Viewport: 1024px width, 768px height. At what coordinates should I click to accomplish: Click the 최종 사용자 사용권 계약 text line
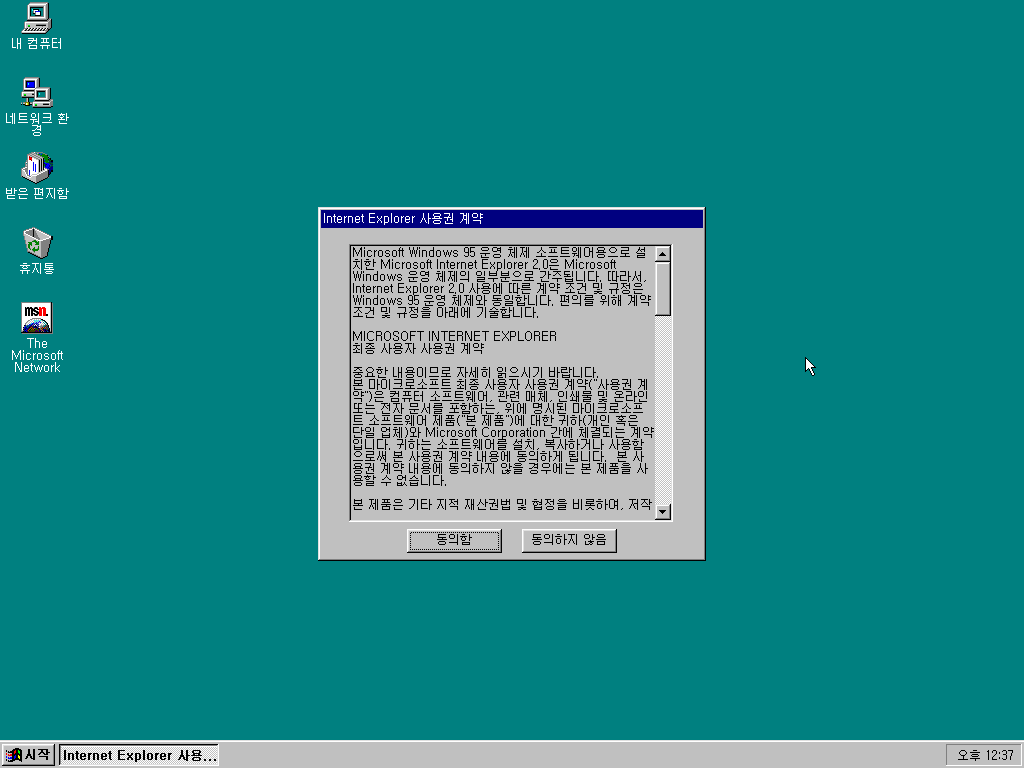(x=418, y=349)
